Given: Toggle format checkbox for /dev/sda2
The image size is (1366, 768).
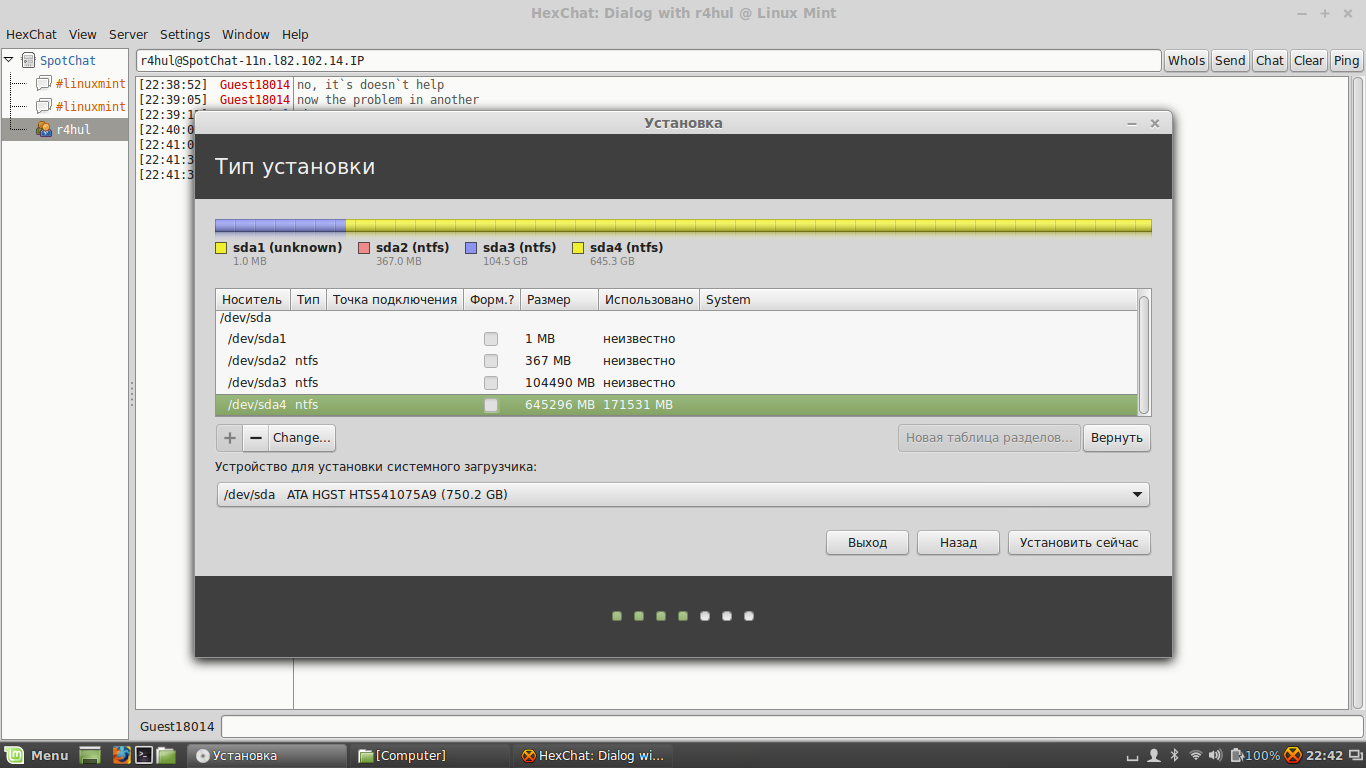Looking at the screenshot, I should coord(491,361).
